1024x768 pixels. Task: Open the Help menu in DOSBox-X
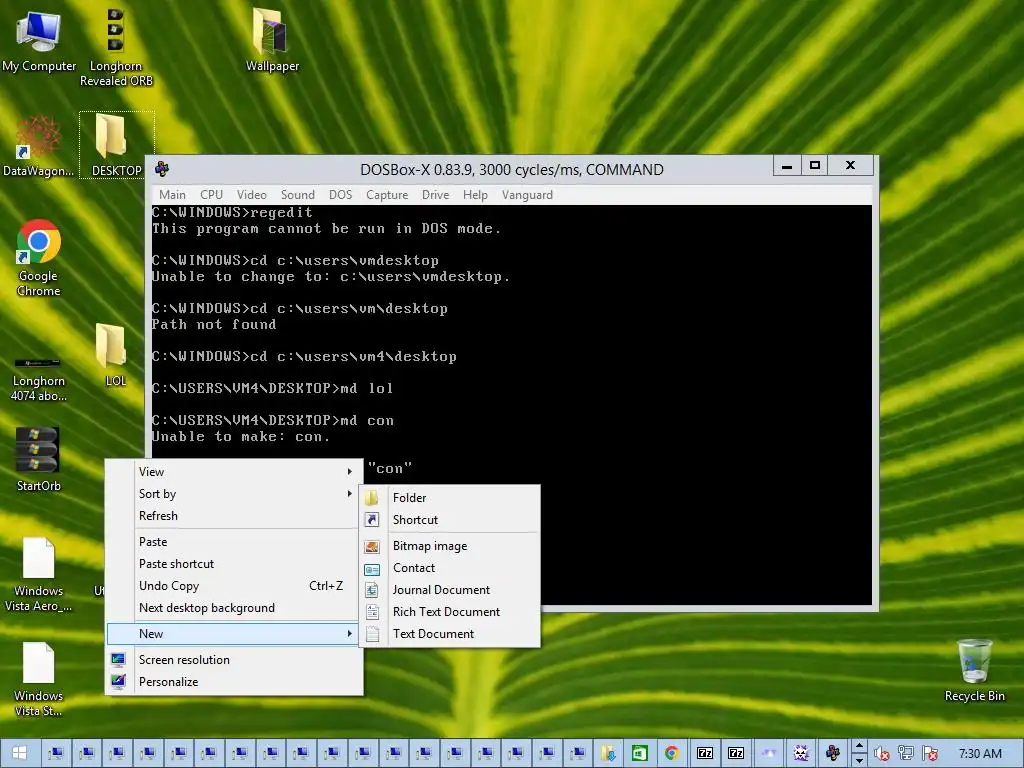point(475,195)
